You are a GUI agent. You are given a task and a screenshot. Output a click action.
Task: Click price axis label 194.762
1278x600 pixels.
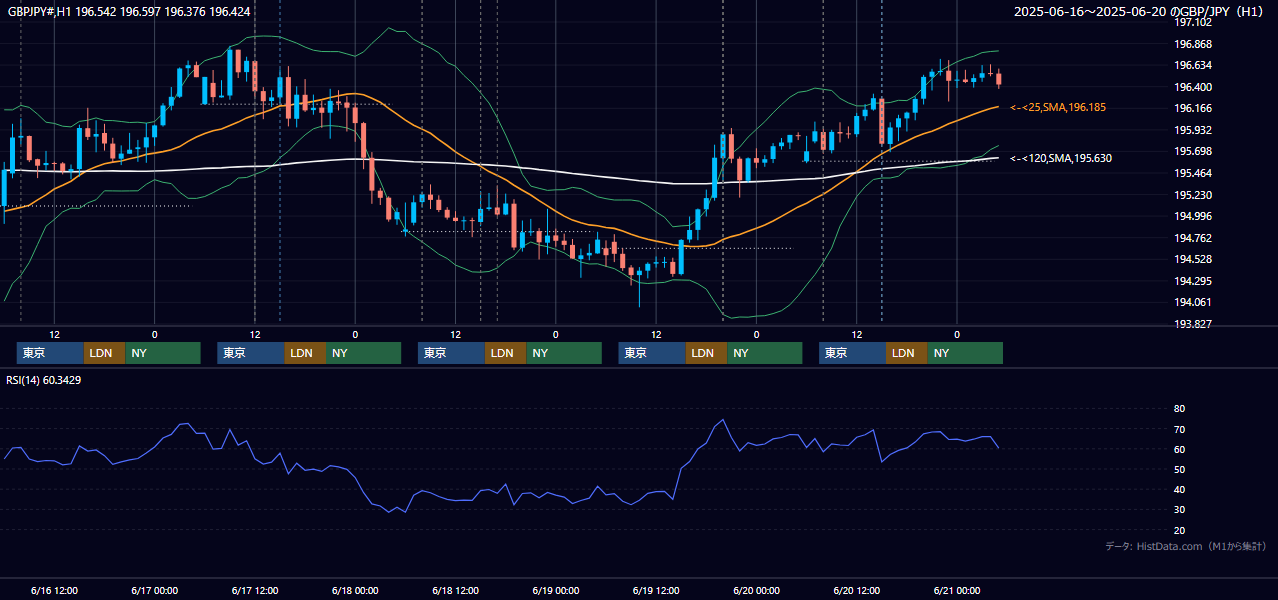(1193, 238)
